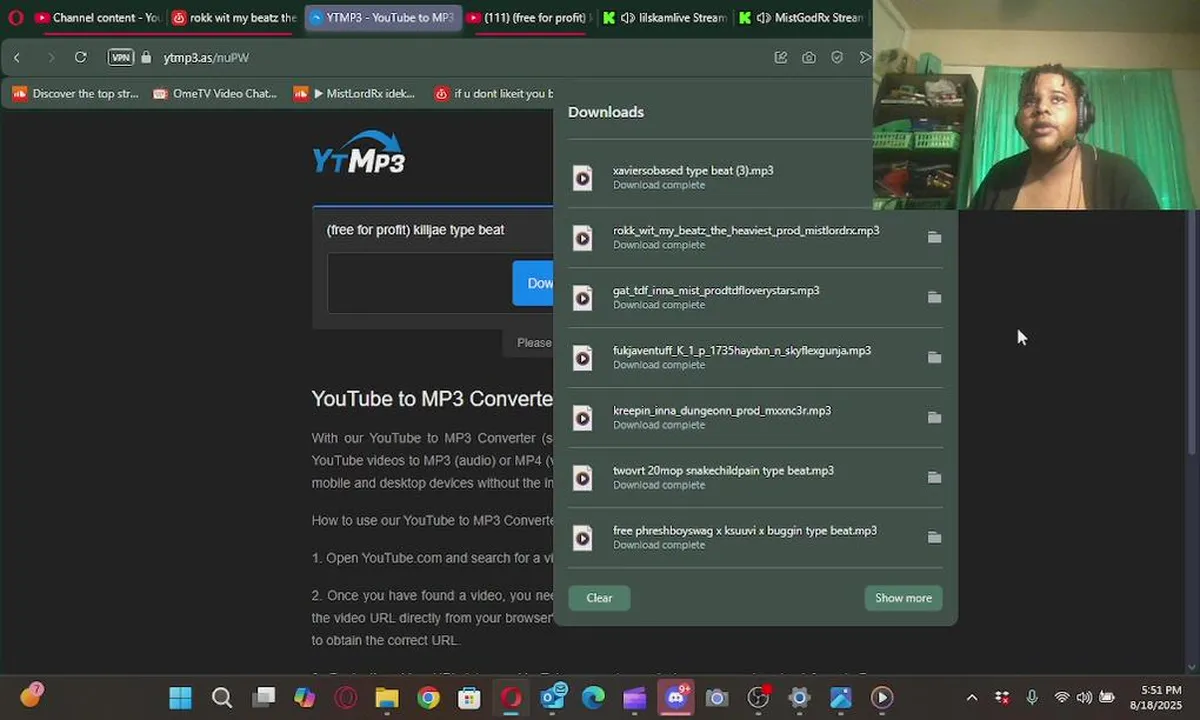This screenshot has height=720, width=1200.
Task: Switch to rokk wit my beatz tab
Action: coord(233,17)
